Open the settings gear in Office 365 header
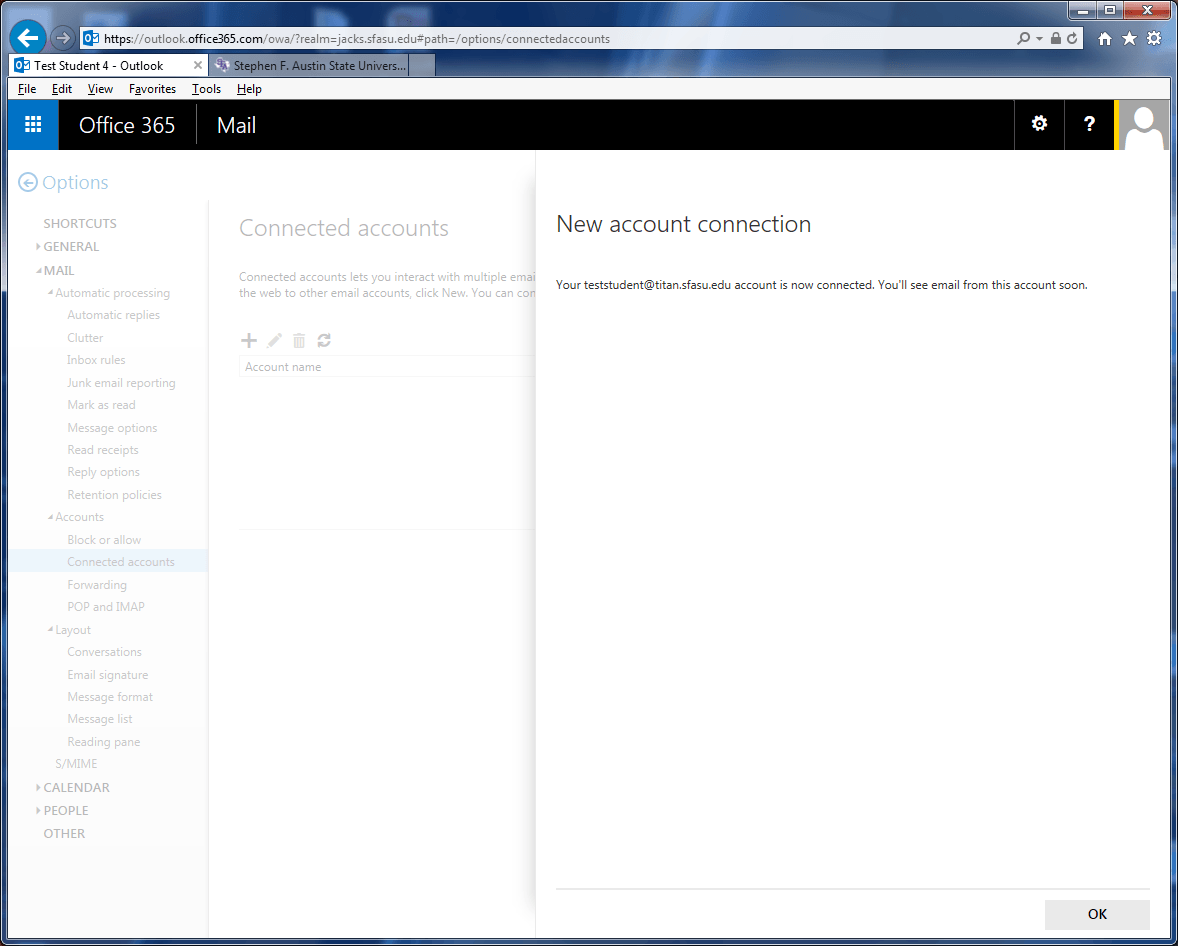This screenshot has height=946, width=1178. 1039,125
